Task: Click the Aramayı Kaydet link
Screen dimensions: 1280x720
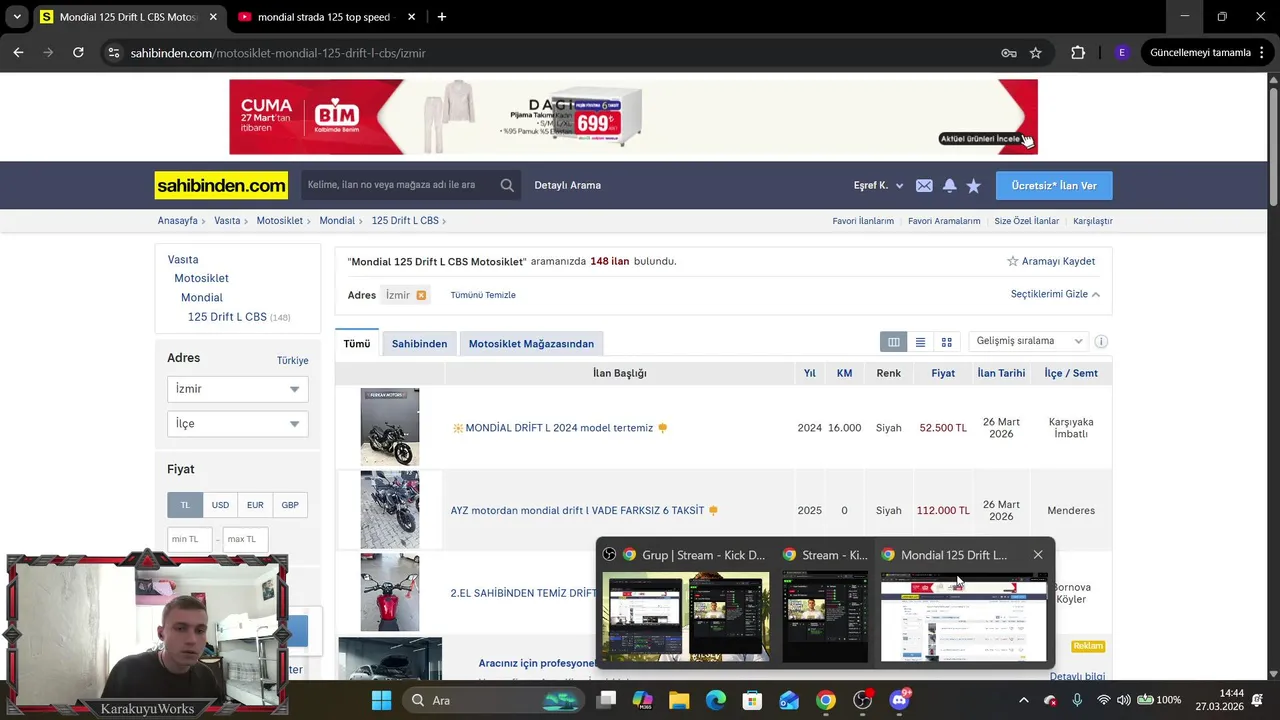Action: [x=1050, y=261]
